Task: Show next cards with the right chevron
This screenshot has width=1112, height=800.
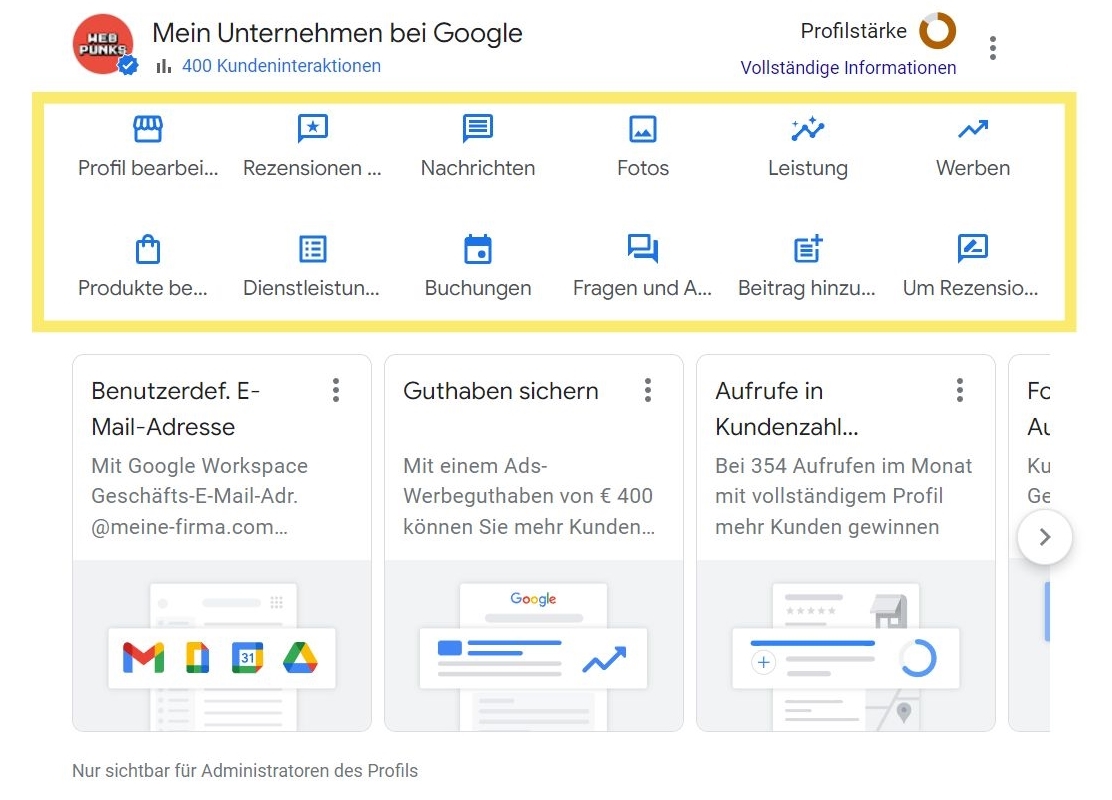Action: 1045,537
